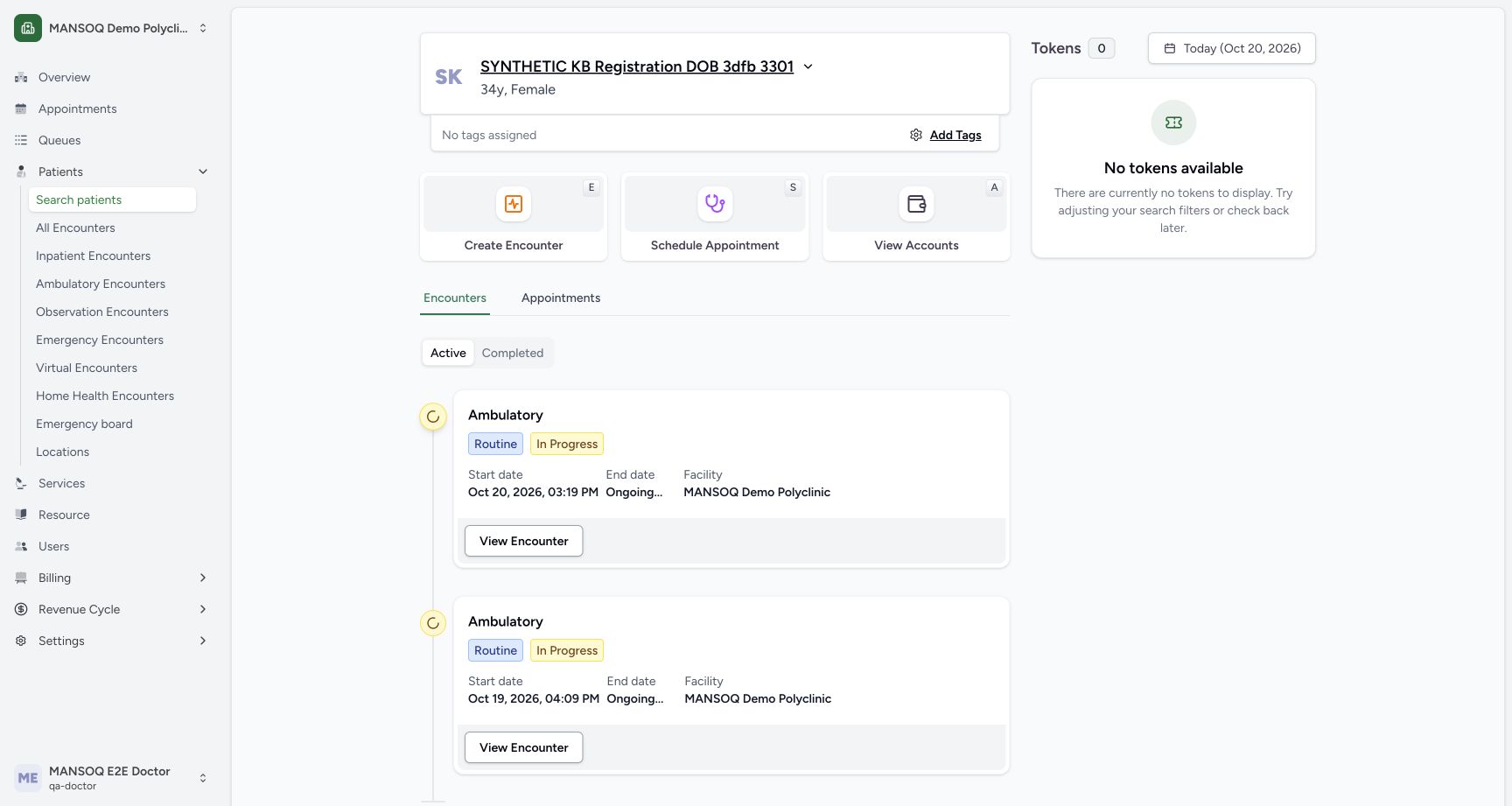Expand the Settings submenu chevron
Viewport: 1512px width, 806px height.
coord(203,641)
